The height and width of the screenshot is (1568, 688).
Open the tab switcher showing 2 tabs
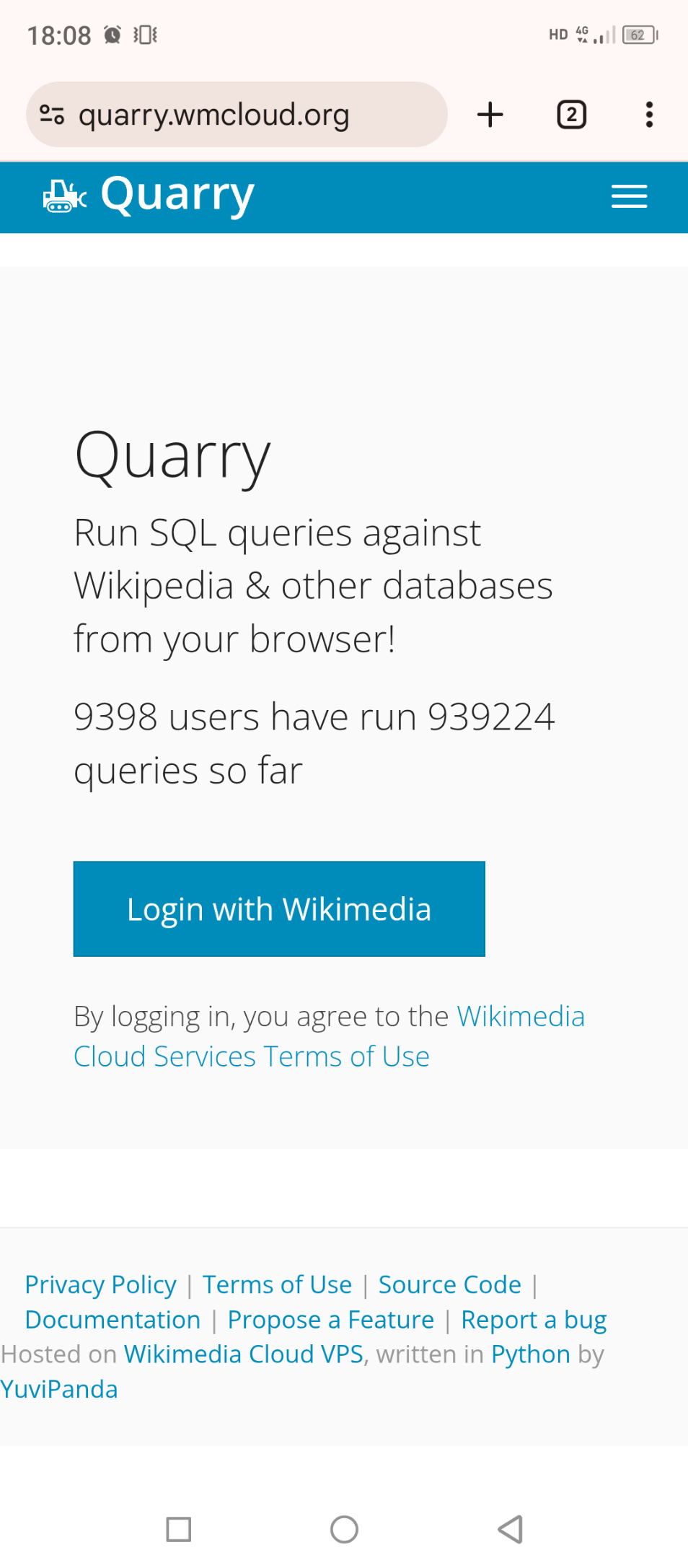[572, 115]
